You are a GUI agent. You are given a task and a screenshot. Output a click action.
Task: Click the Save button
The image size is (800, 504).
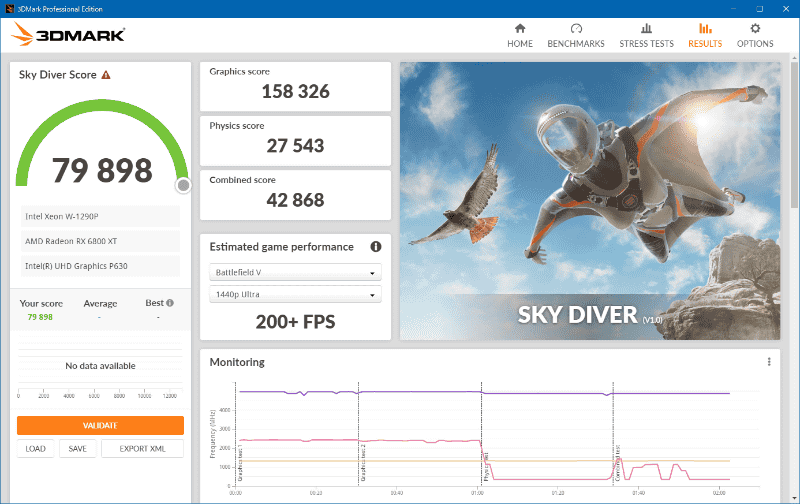click(x=78, y=448)
